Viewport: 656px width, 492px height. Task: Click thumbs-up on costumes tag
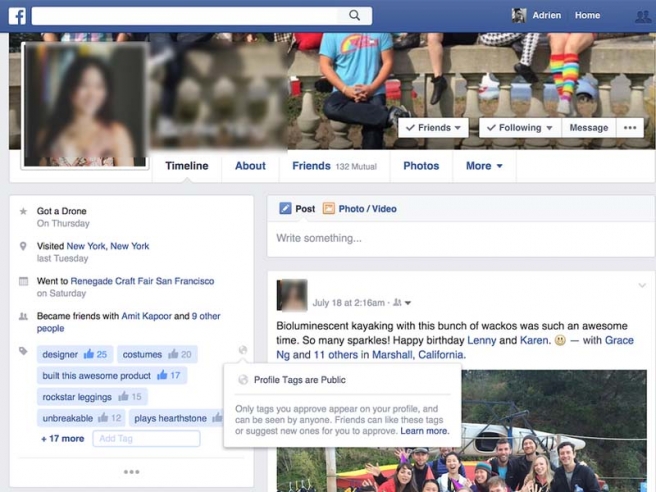coord(174,354)
